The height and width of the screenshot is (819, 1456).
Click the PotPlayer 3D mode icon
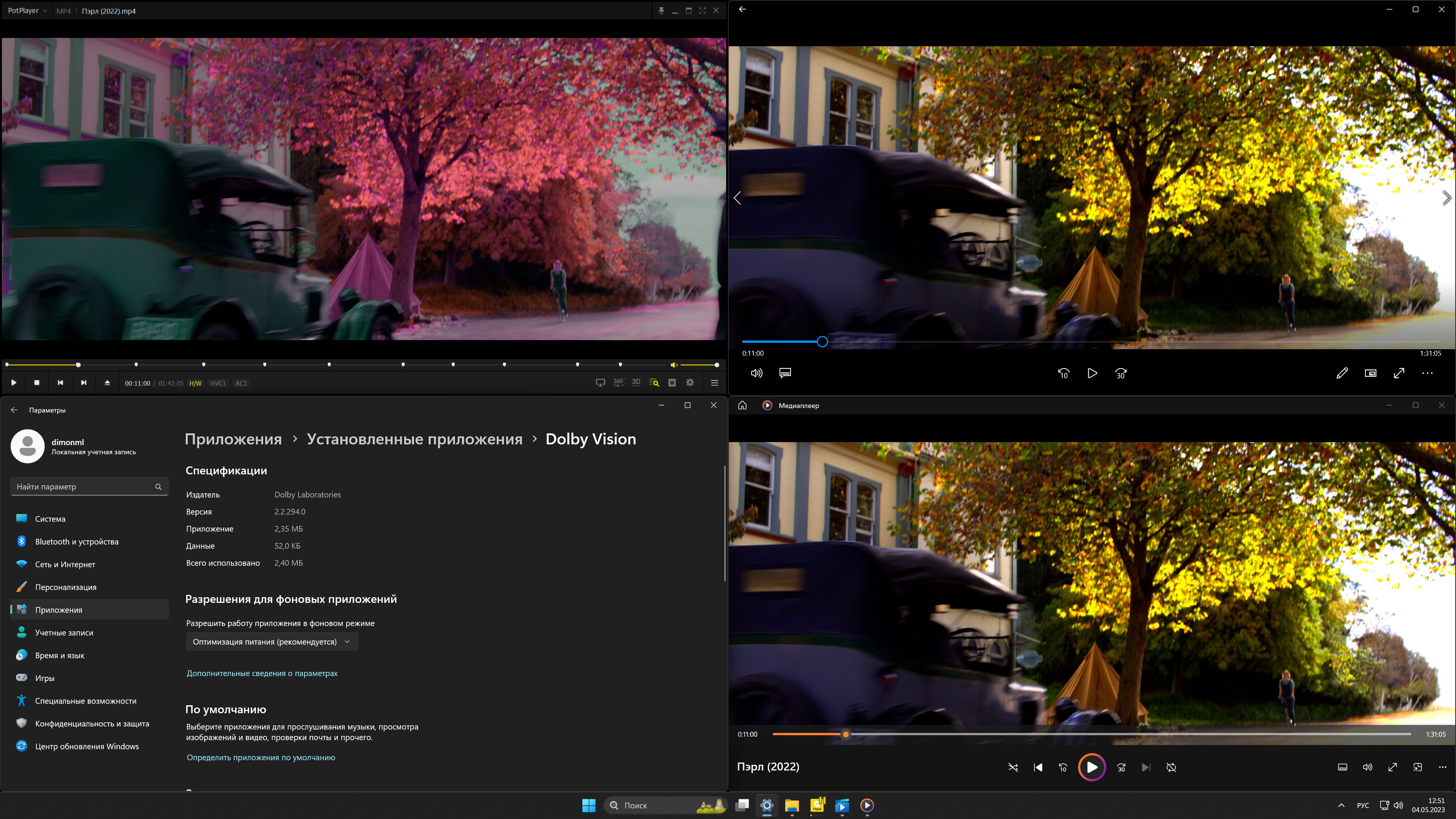pos(636,383)
